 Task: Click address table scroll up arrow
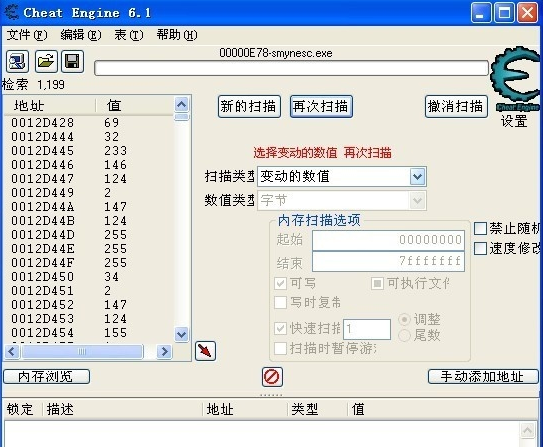[527, 430]
